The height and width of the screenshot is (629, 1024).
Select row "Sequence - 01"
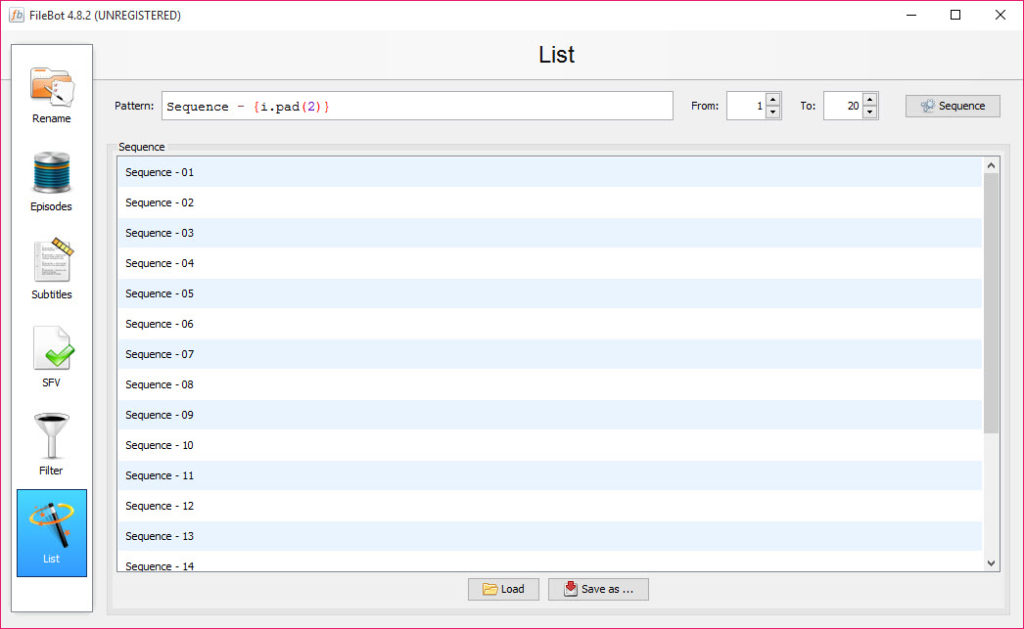(x=550, y=172)
